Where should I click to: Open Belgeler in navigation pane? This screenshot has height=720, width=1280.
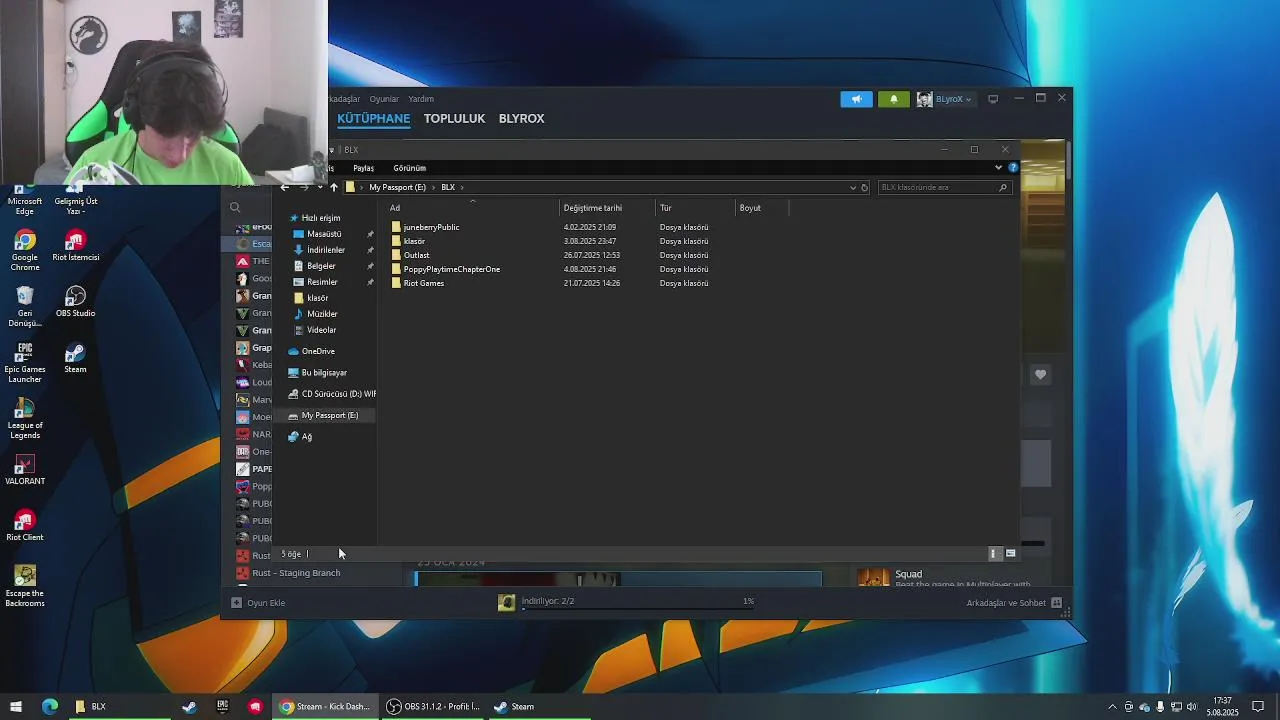point(321,266)
